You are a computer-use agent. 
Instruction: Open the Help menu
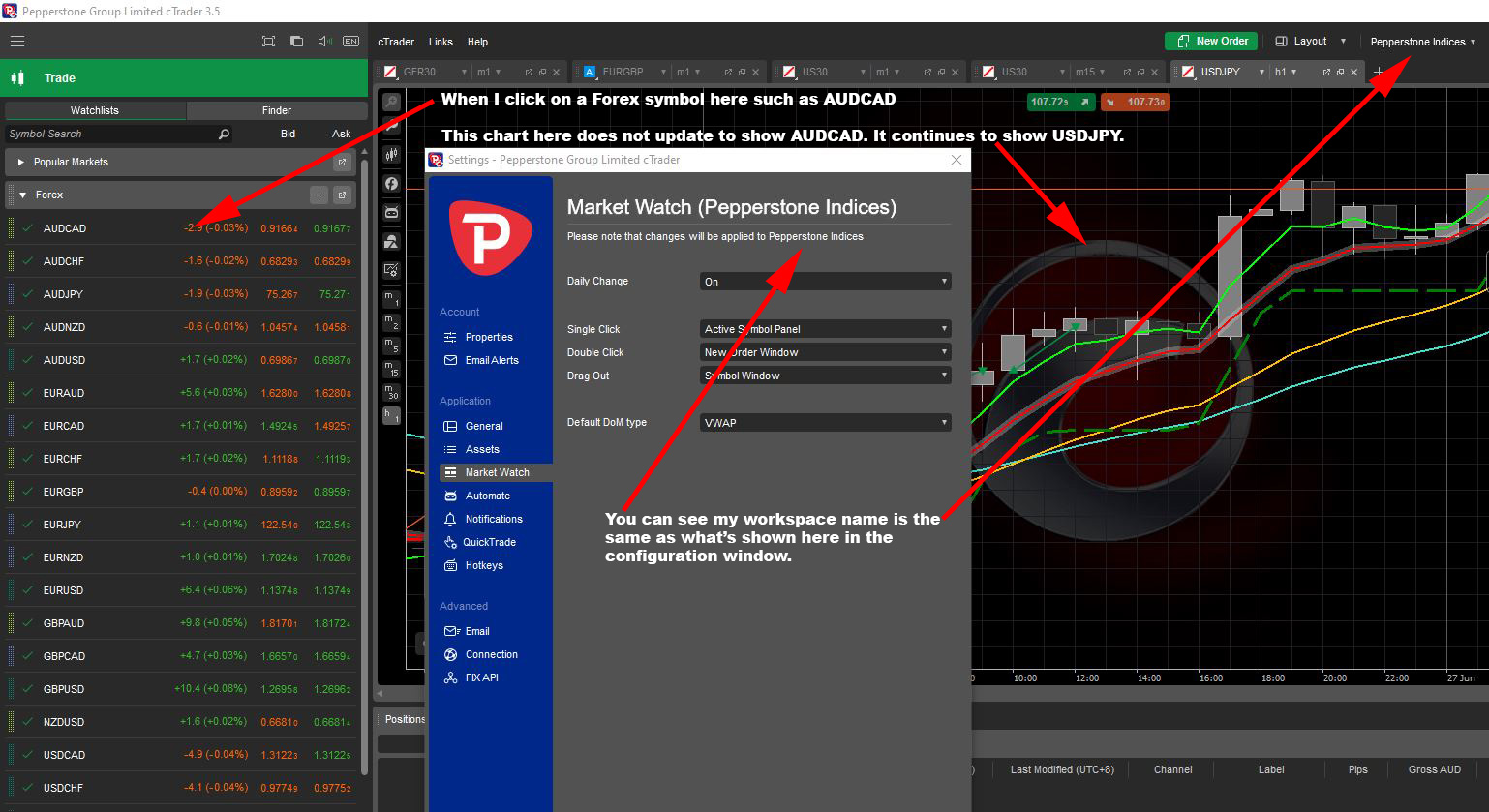[477, 42]
